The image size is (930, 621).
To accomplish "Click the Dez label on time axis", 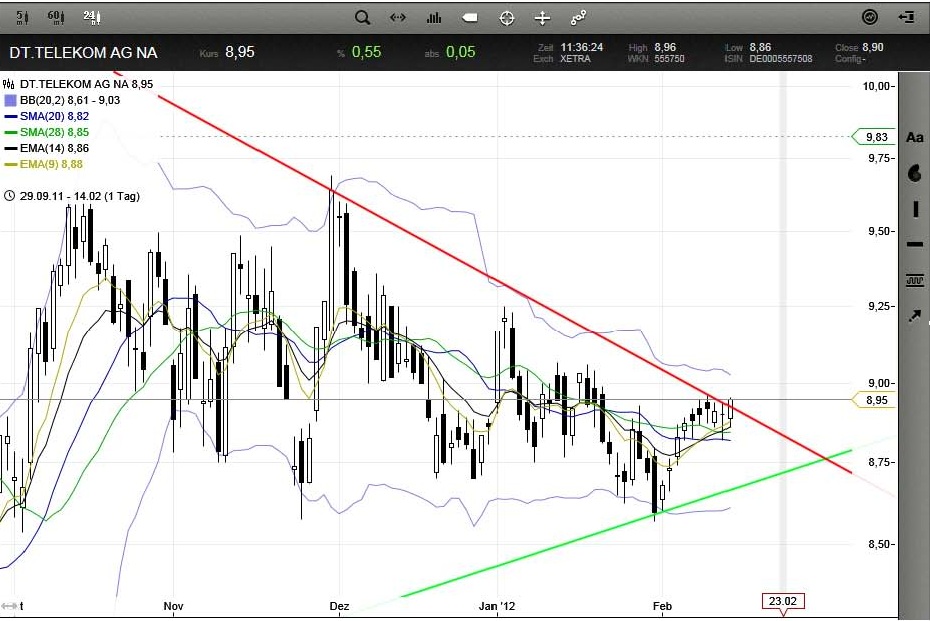I will (x=339, y=606).
